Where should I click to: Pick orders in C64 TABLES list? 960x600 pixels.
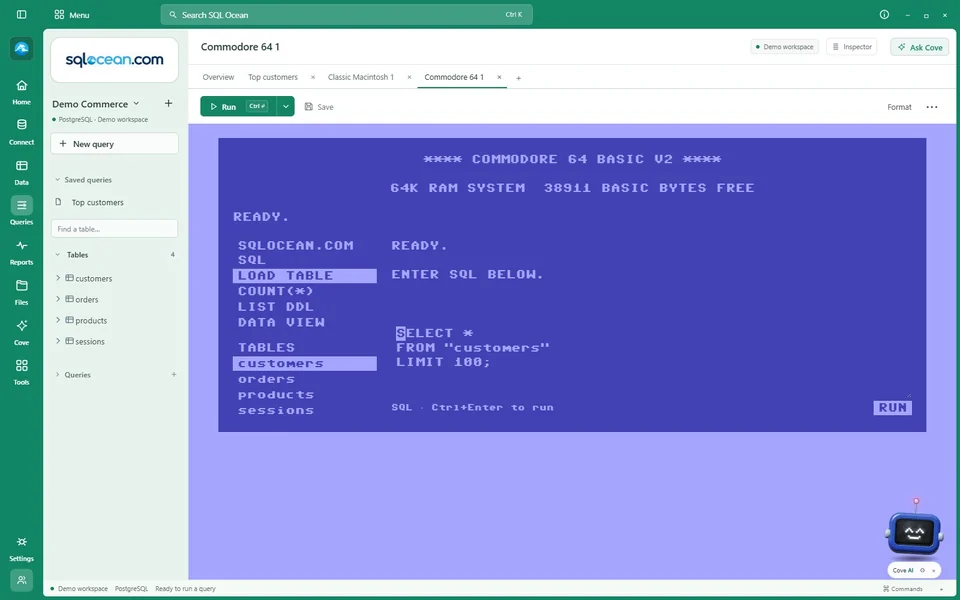(266, 379)
